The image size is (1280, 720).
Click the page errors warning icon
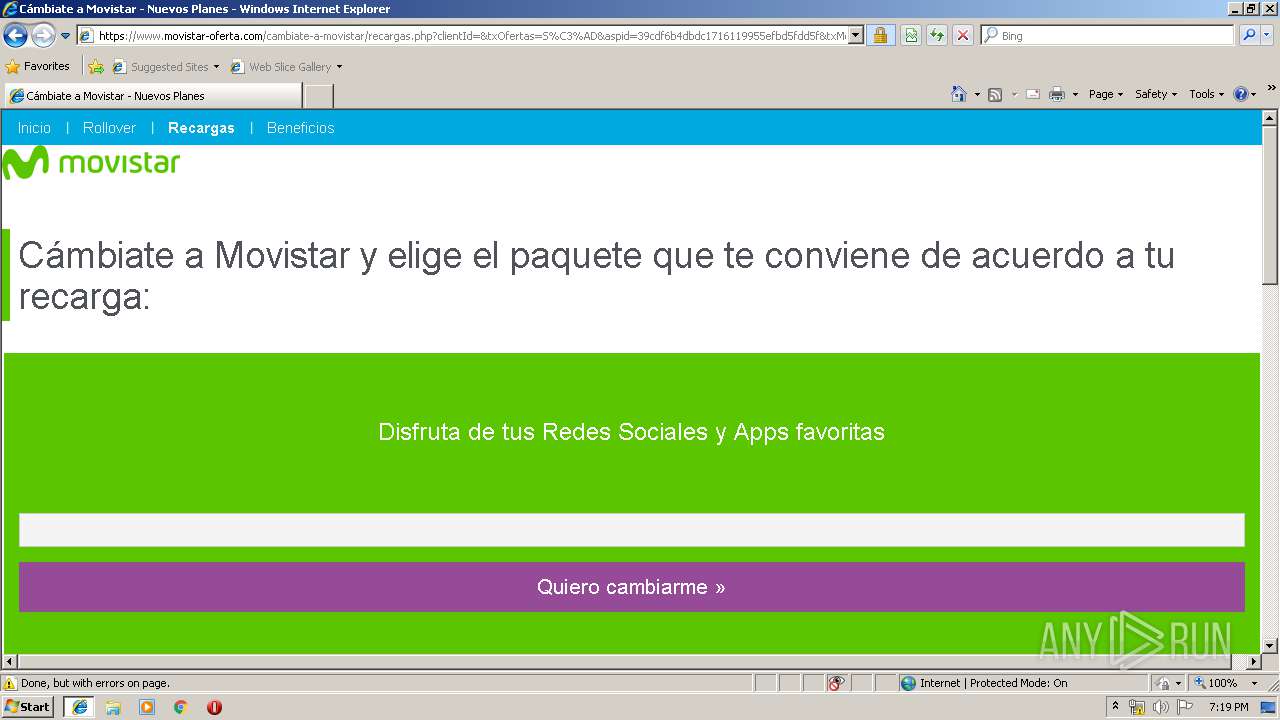[x=10, y=683]
